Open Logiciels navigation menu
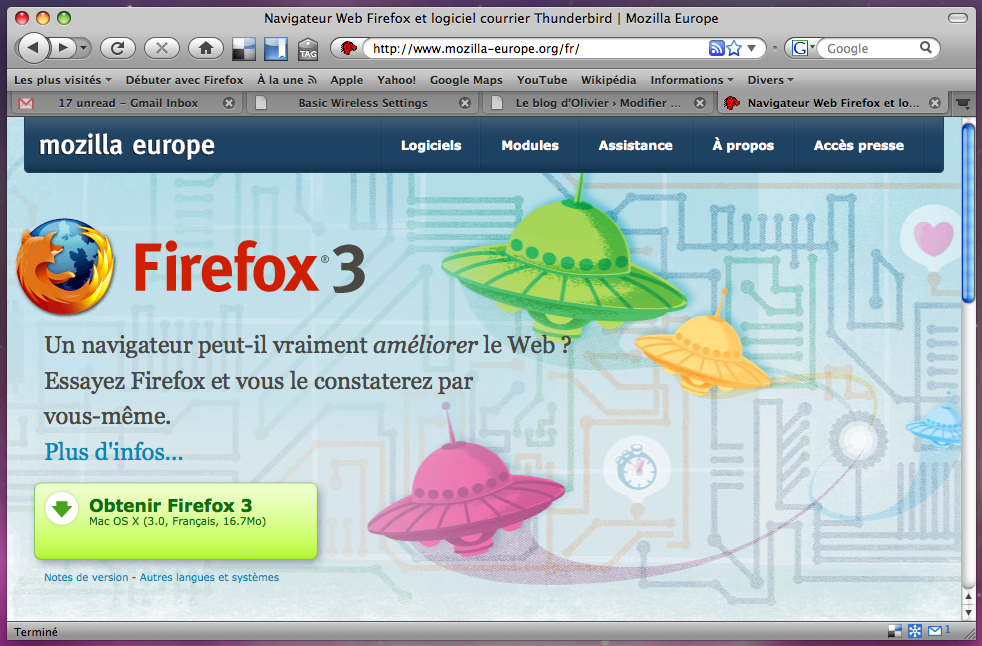The image size is (982, 646). click(x=431, y=145)
